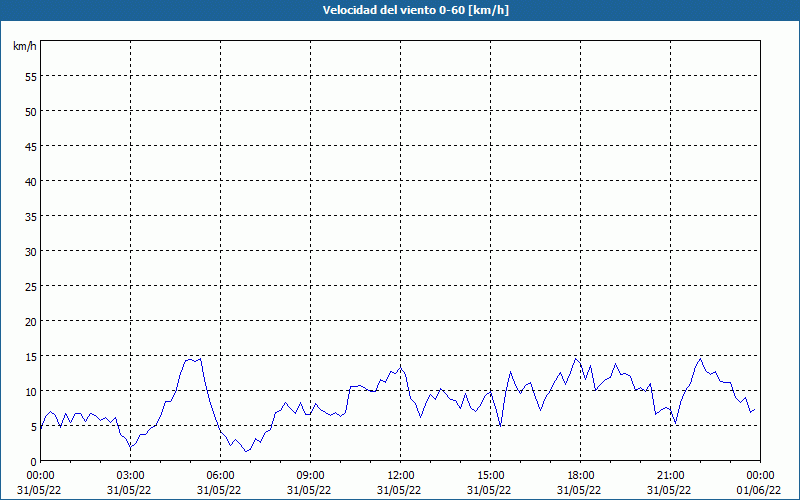Click the '06:00' time axis label
The width and height of the screenshot is (800, 500).
[220, 476]
